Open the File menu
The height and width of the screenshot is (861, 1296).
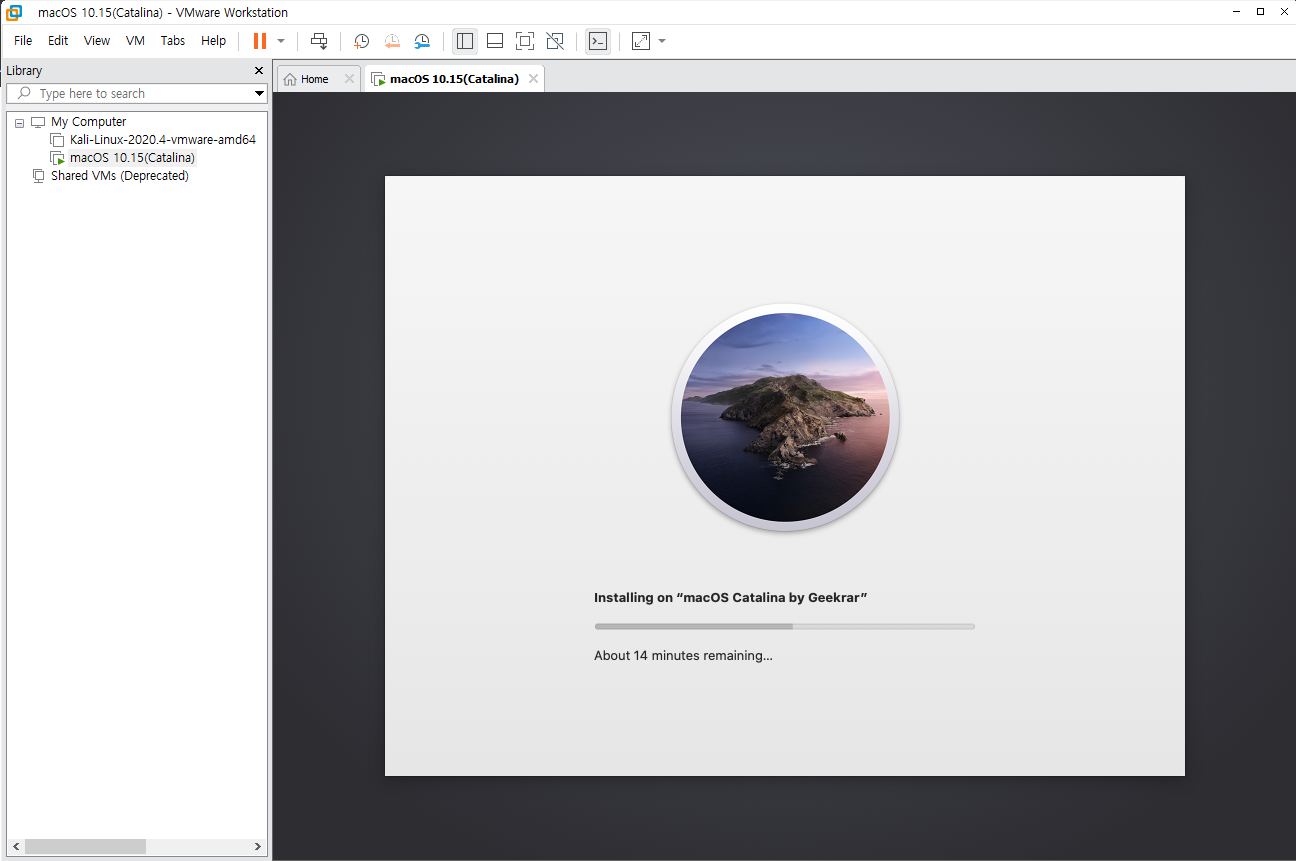point(23,41)
